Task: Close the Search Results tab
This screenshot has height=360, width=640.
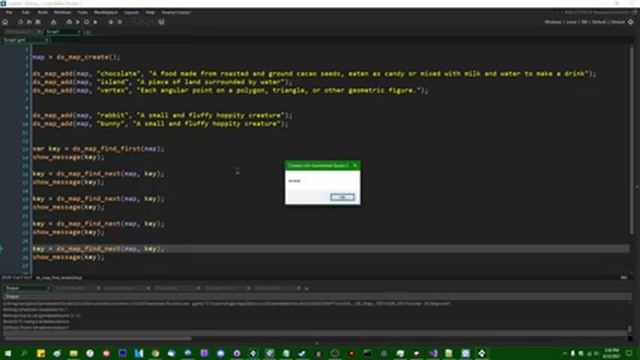Action: point(99,288)
